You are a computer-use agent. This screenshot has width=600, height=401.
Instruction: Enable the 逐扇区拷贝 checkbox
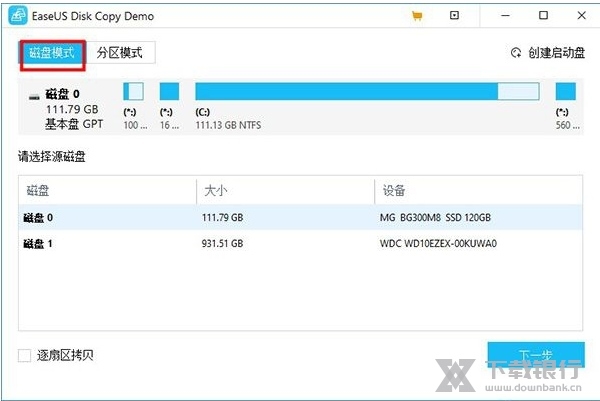tap(25, 355)
